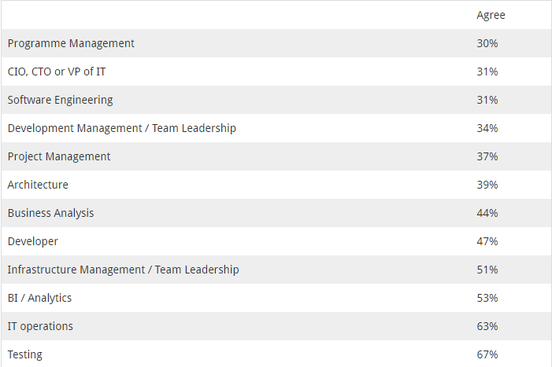
Task: Click the 30% value for Programme Management
Action: click(x=487, y=43)
